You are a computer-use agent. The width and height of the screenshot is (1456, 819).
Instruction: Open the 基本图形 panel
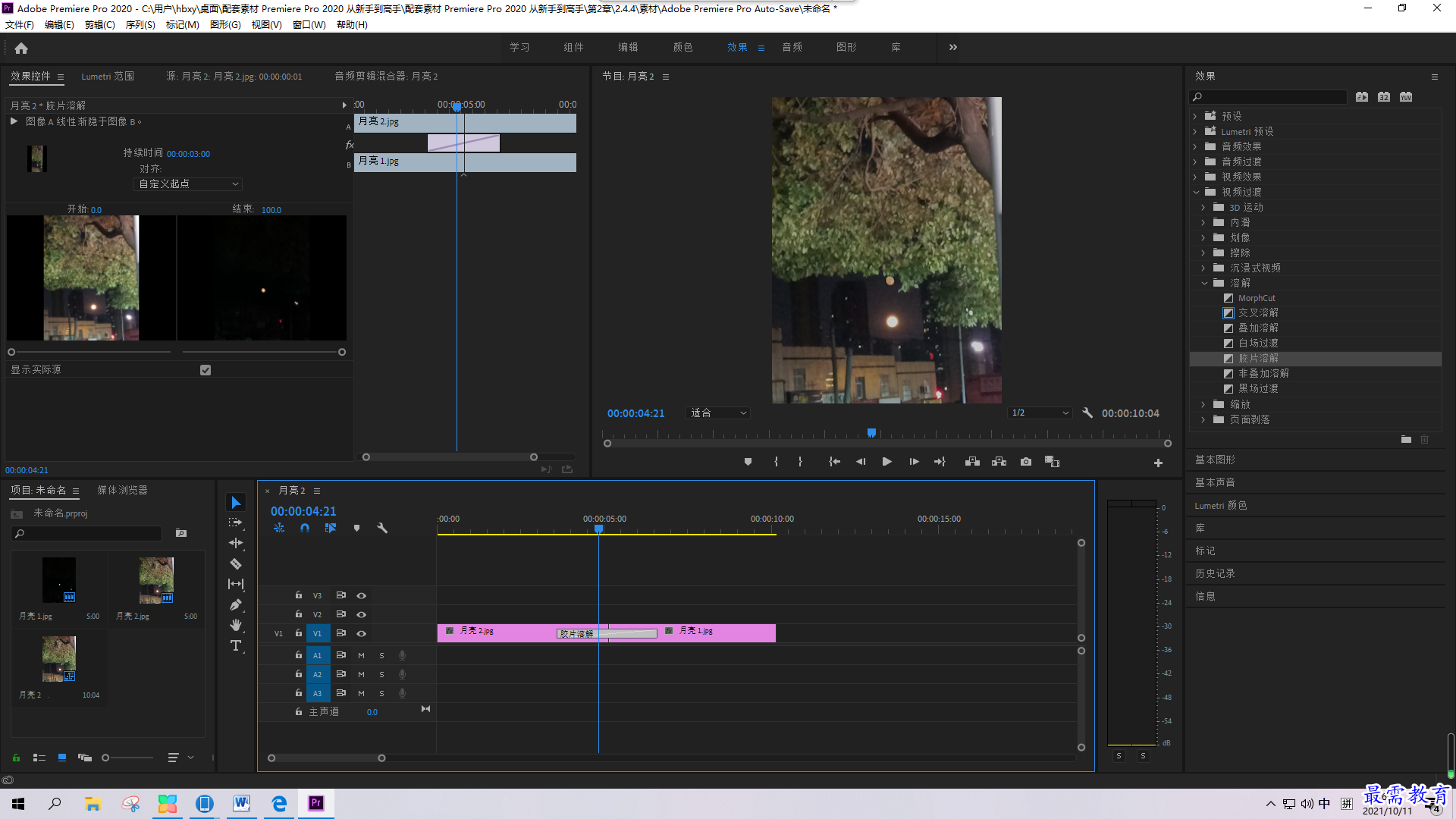(x=1215, y=460)
